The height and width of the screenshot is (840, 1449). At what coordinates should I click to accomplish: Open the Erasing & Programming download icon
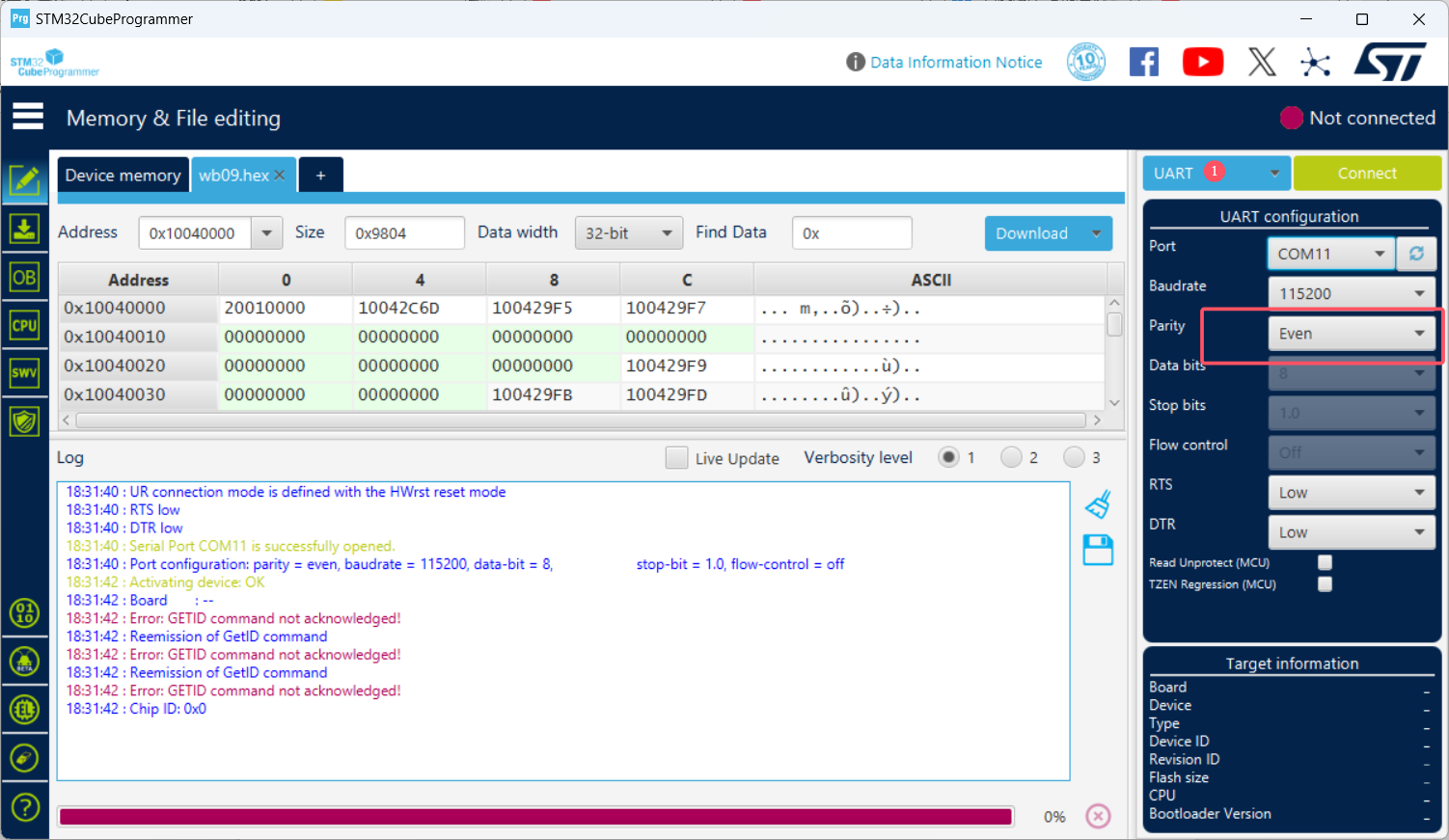tap(24, 229)
